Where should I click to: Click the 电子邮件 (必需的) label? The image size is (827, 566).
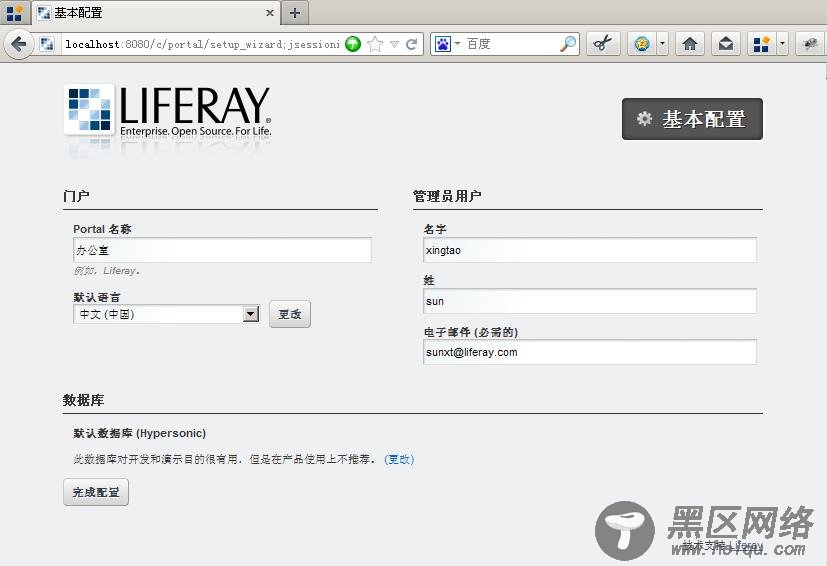point(471,332)
